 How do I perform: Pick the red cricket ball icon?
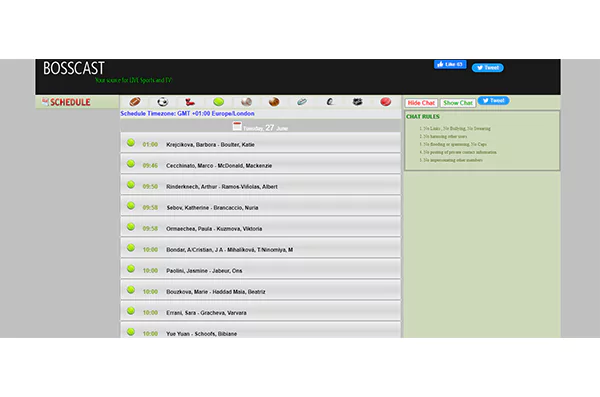coord(385,102)
